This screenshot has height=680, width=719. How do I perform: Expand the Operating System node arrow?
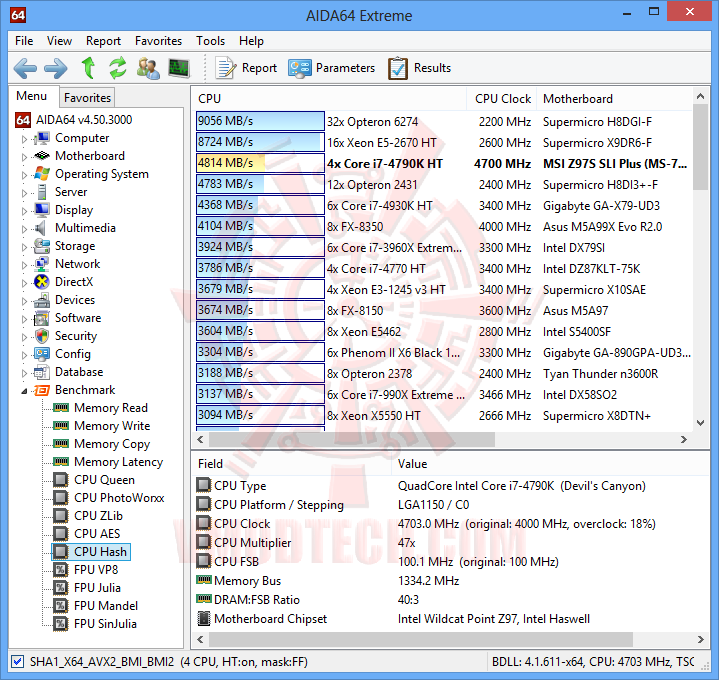24,175
